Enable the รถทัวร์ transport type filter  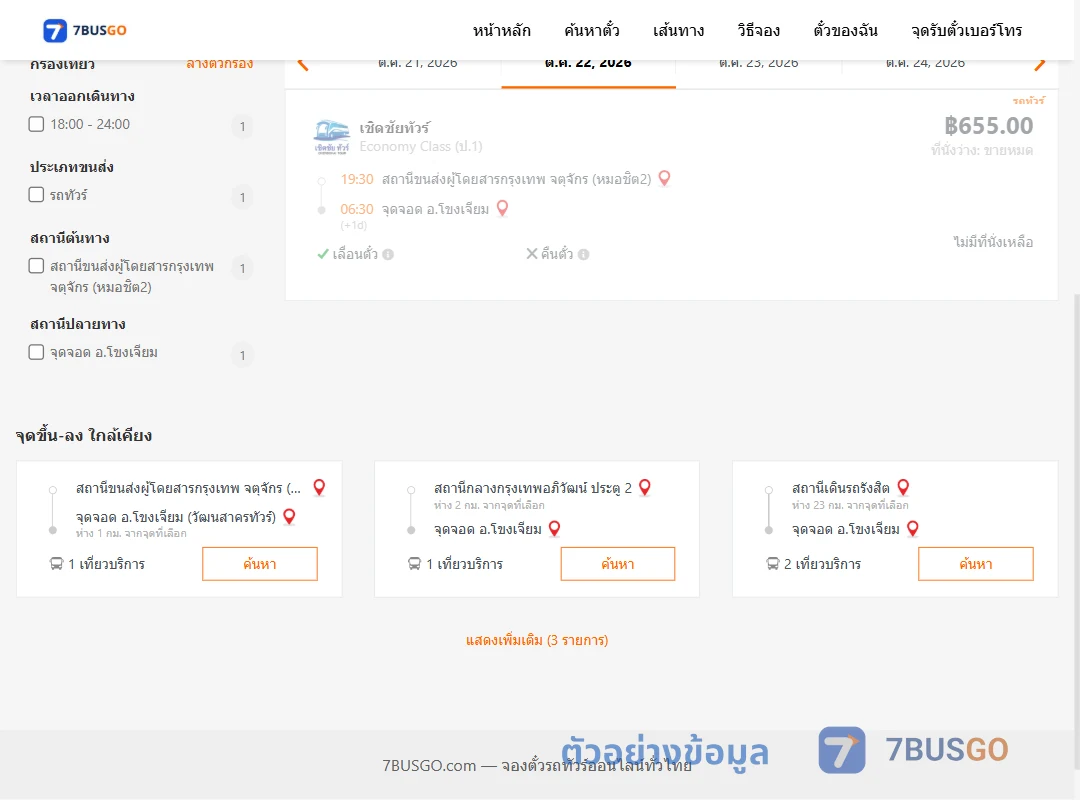tap(37, 194)
